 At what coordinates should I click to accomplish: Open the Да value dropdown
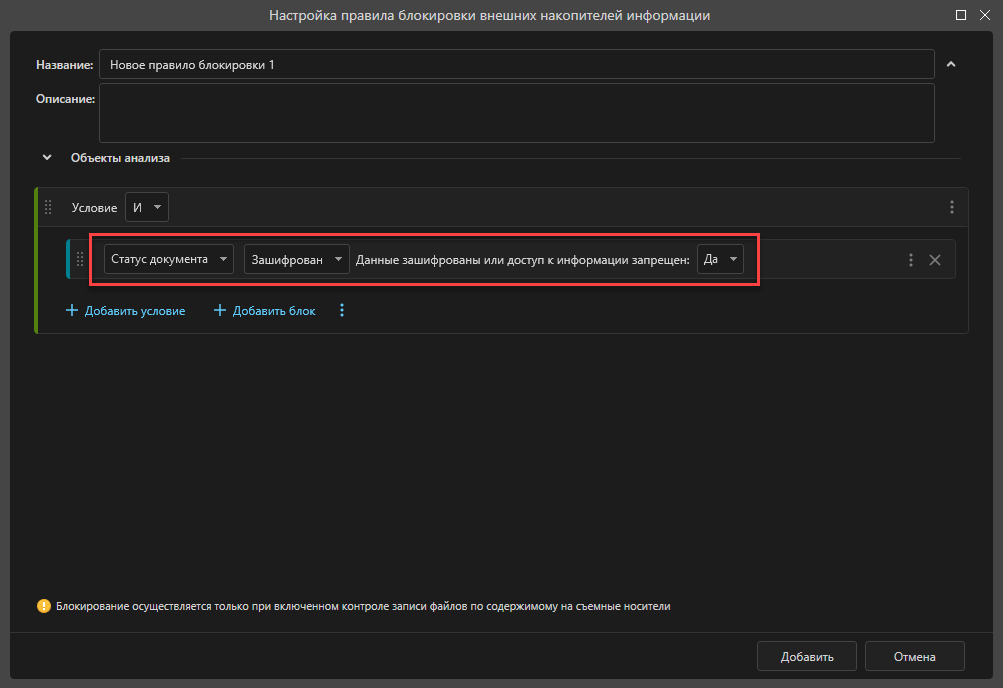(x=720, y=259)
